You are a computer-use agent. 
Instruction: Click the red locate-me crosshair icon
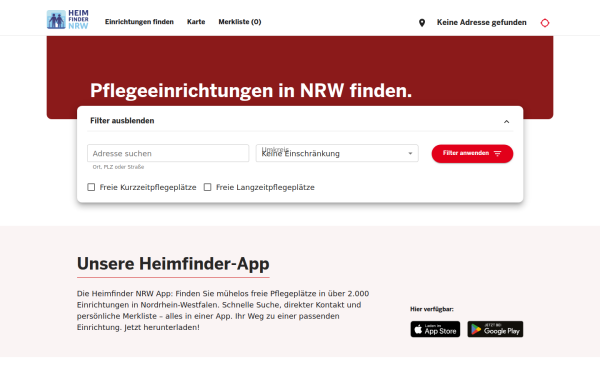coord(545,23)
